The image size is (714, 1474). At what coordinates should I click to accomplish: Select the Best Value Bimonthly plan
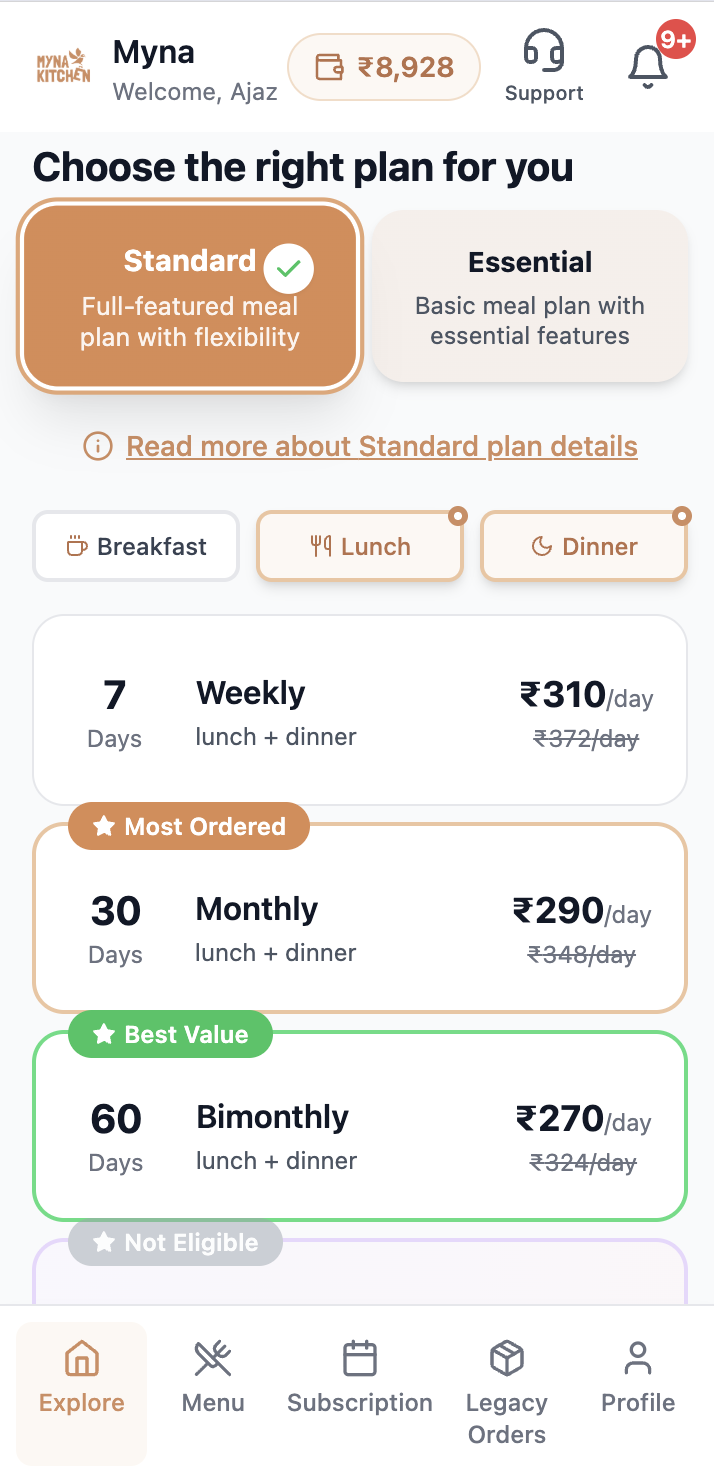click(359, 1125)
